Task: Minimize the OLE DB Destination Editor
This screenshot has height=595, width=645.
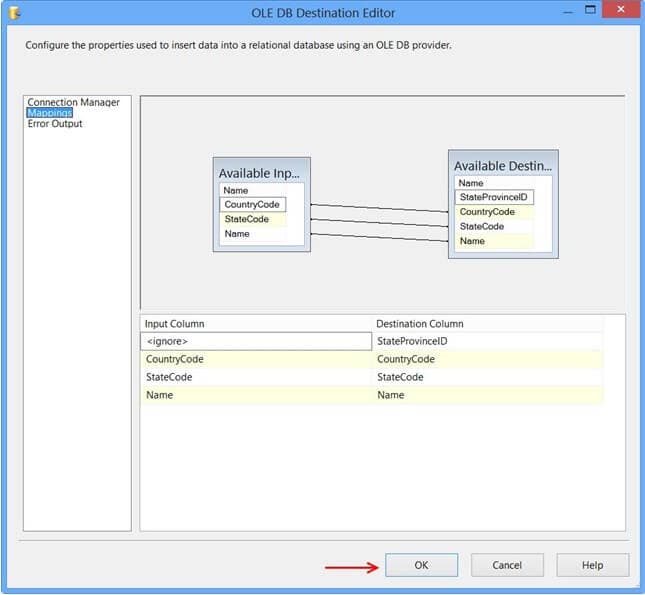Action: click(557, 11)
